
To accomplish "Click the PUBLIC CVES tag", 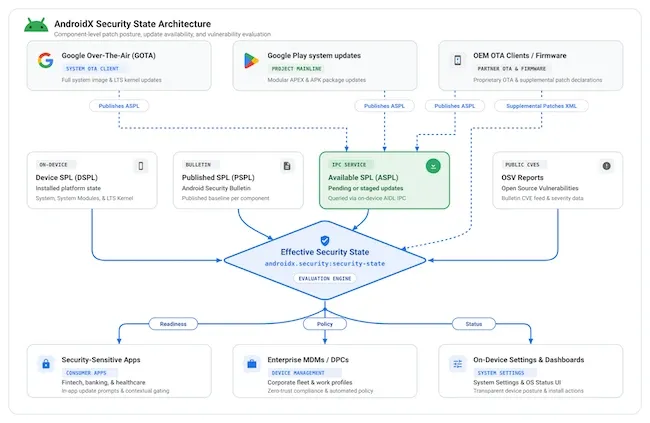I will tap(522, 165).
